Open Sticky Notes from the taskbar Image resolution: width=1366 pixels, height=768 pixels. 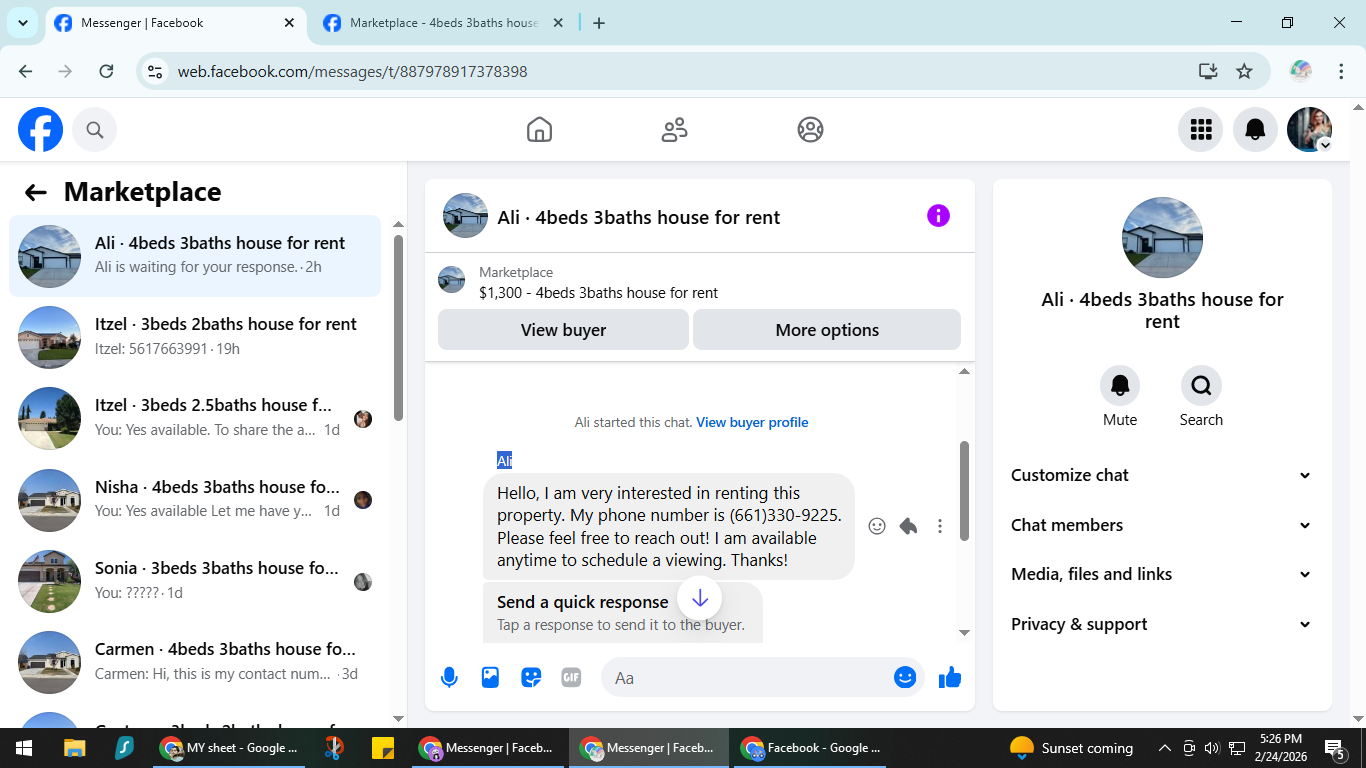coord(383,748)
